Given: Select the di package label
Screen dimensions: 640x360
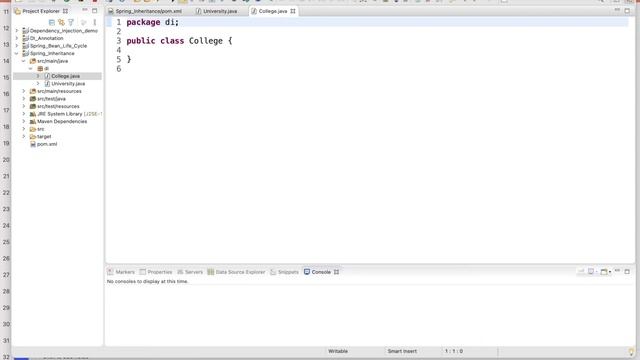Looking at the screenshot, I should pyautogui.click(x=46, y=69).
